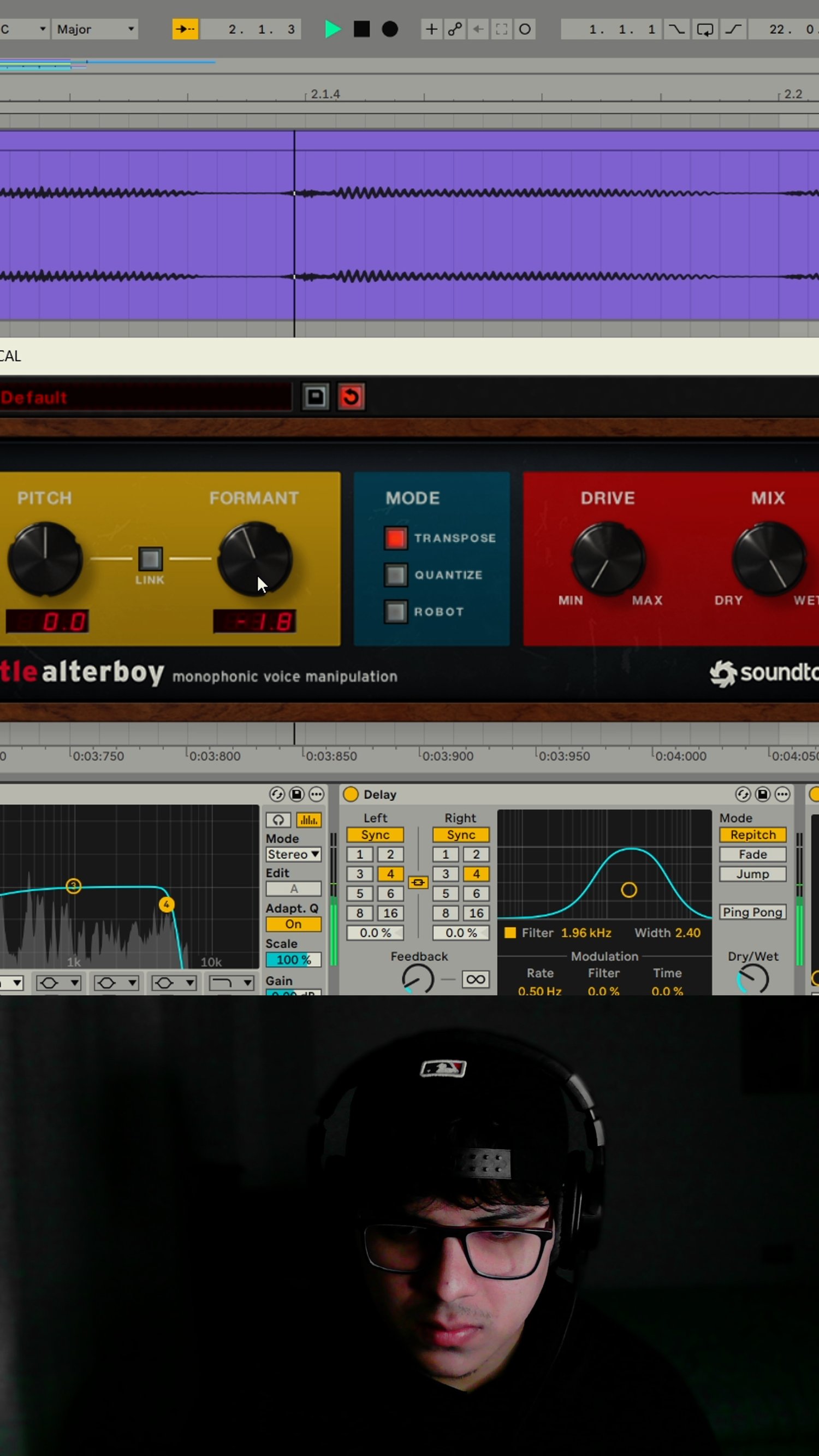Image resolution: width=819 pixels, height=1456 pixels.
Task: Toggle the Punch-In switch
Action: pyautogui.click(x=676, y=29)
